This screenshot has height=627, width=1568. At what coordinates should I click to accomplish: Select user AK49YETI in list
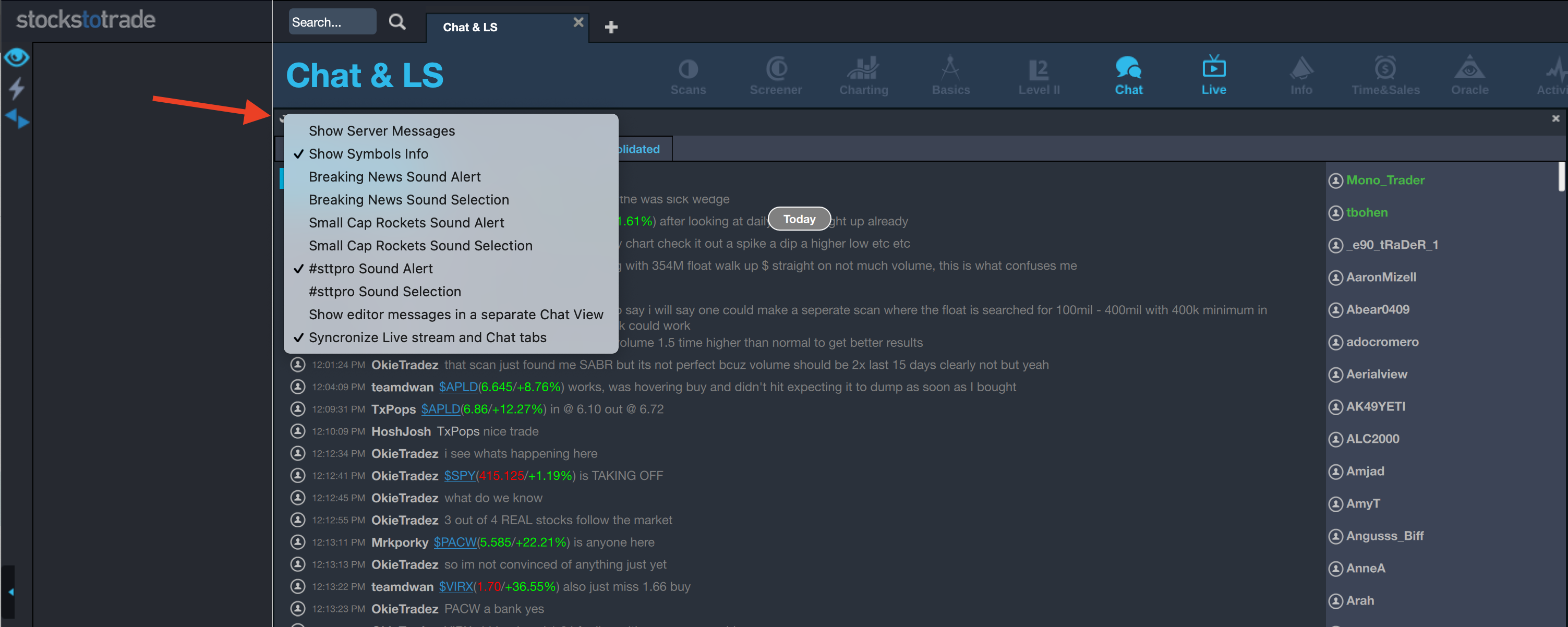click(x=1375, y=406)
